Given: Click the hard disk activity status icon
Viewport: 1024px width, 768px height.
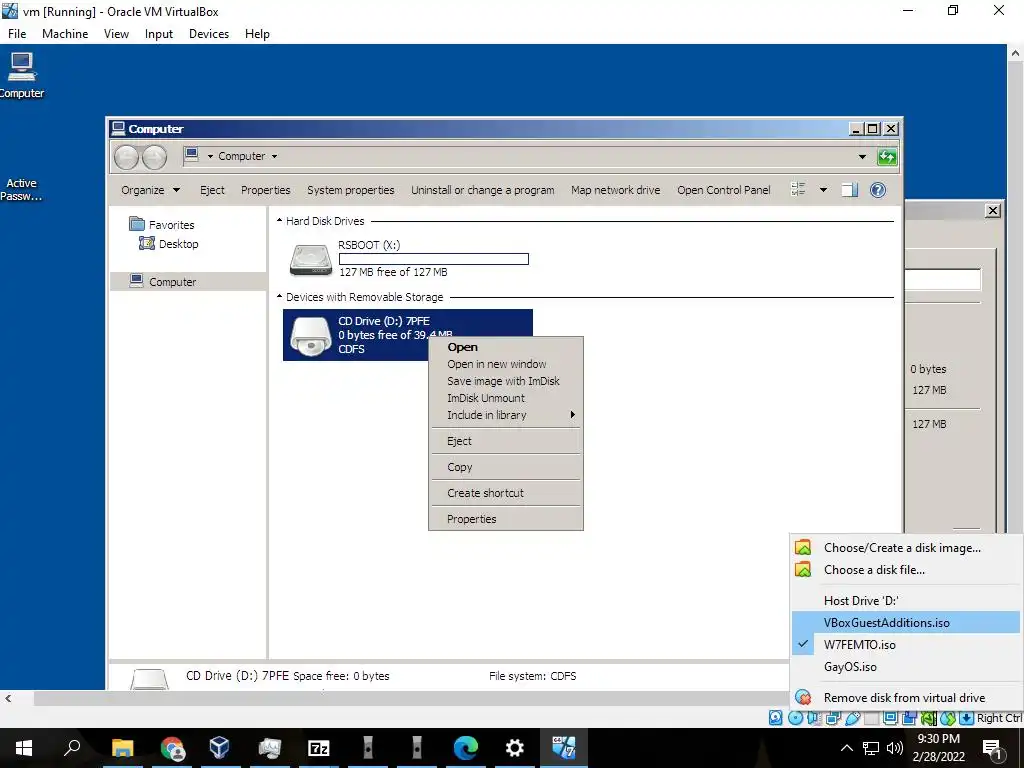Looking at the screenshot, I should click(775, 718).
